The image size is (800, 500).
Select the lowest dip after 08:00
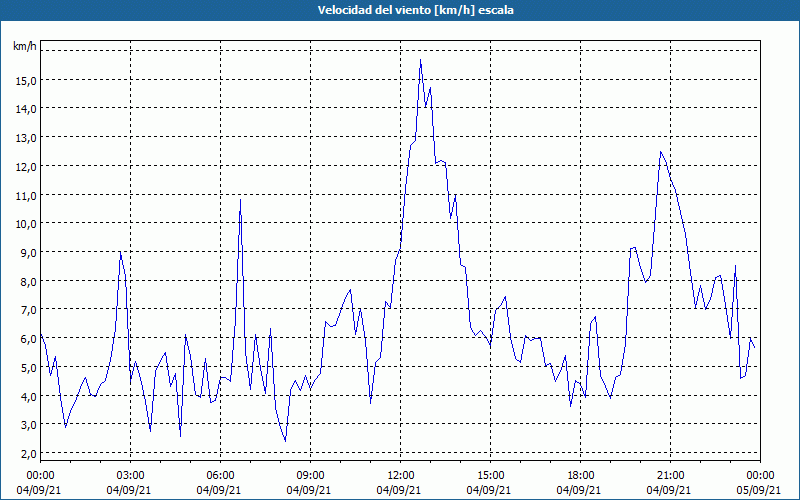click(x=285, y=441)
